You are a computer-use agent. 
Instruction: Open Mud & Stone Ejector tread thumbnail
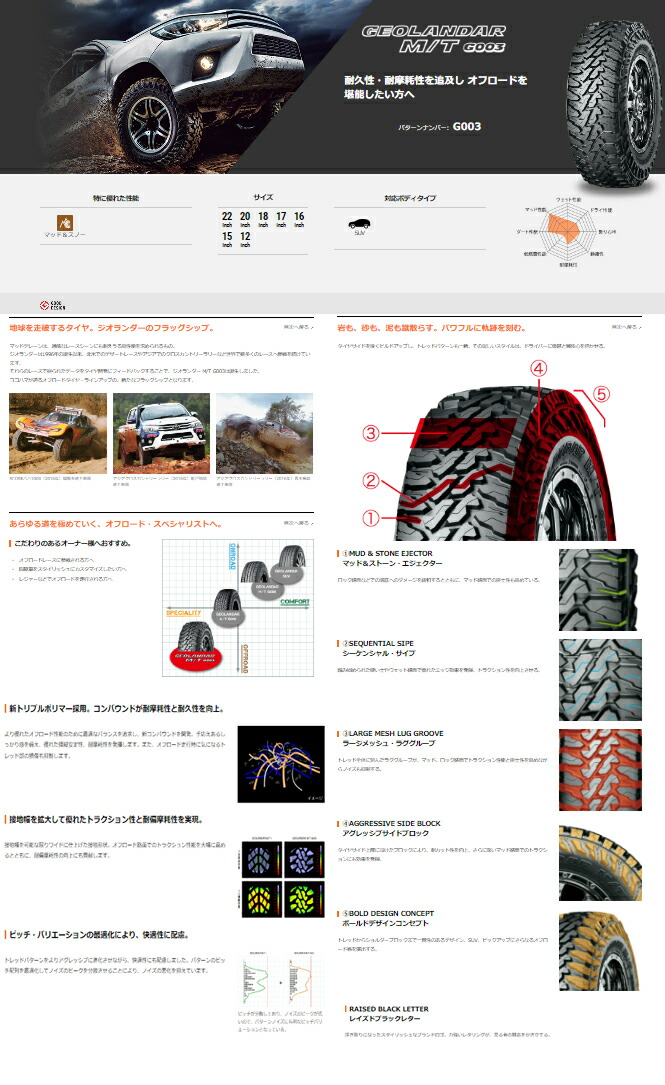click(600, 590)
